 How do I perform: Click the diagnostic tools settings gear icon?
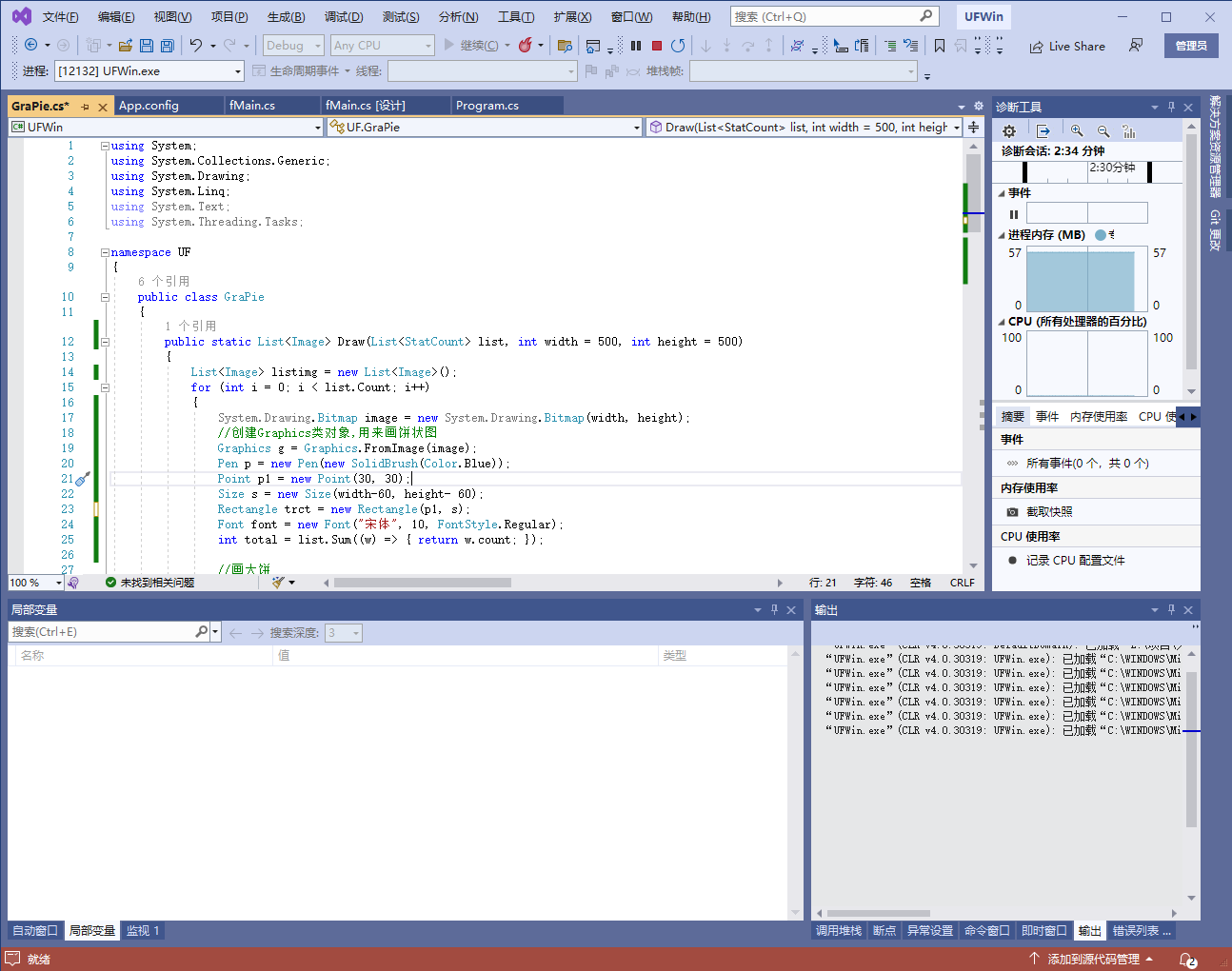[1009, 131]
